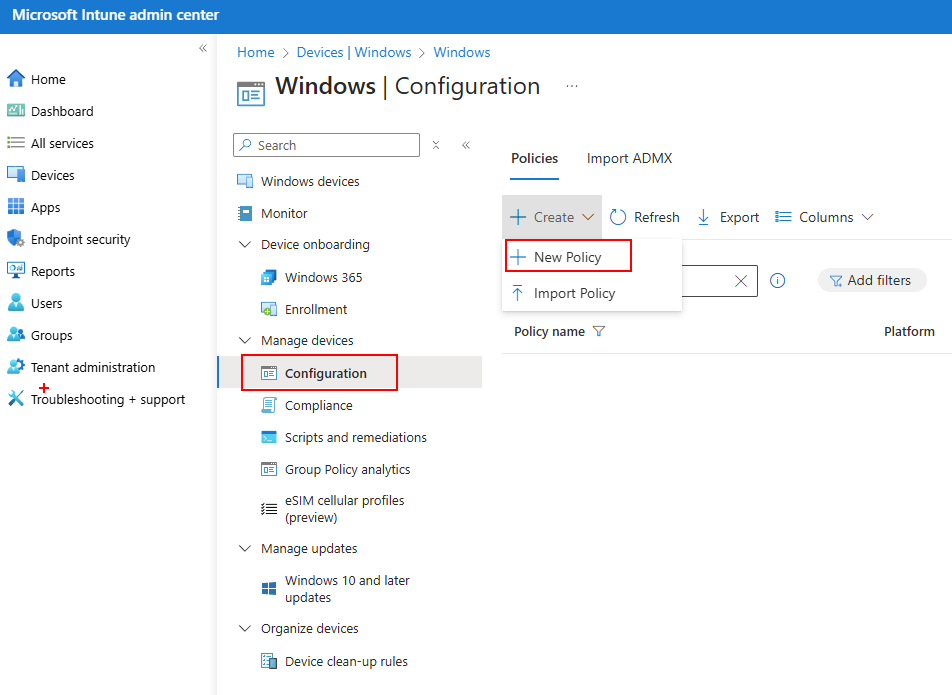
Task: Open the Troubleshooting + support tools icon
Action: pyautogui.click(x=16, y=399)
